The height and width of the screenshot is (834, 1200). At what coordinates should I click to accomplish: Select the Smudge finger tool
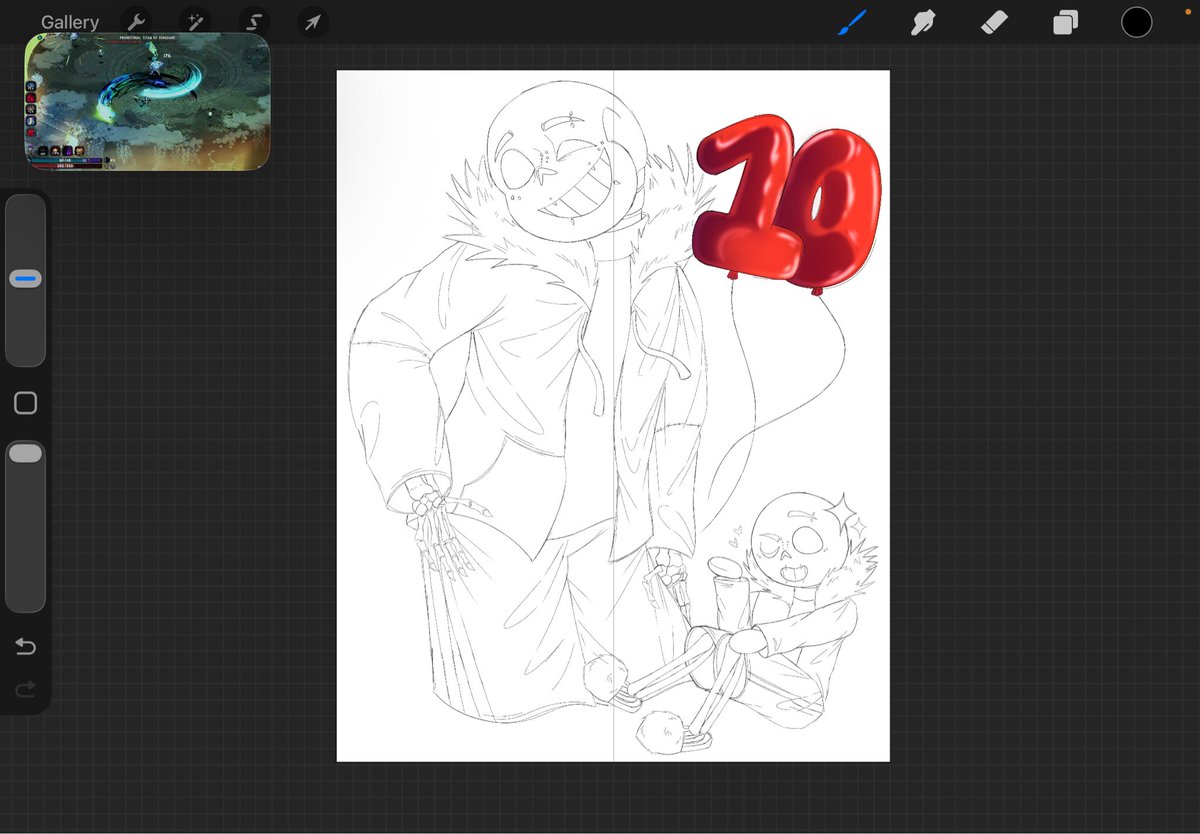click(x=923, y=22)
